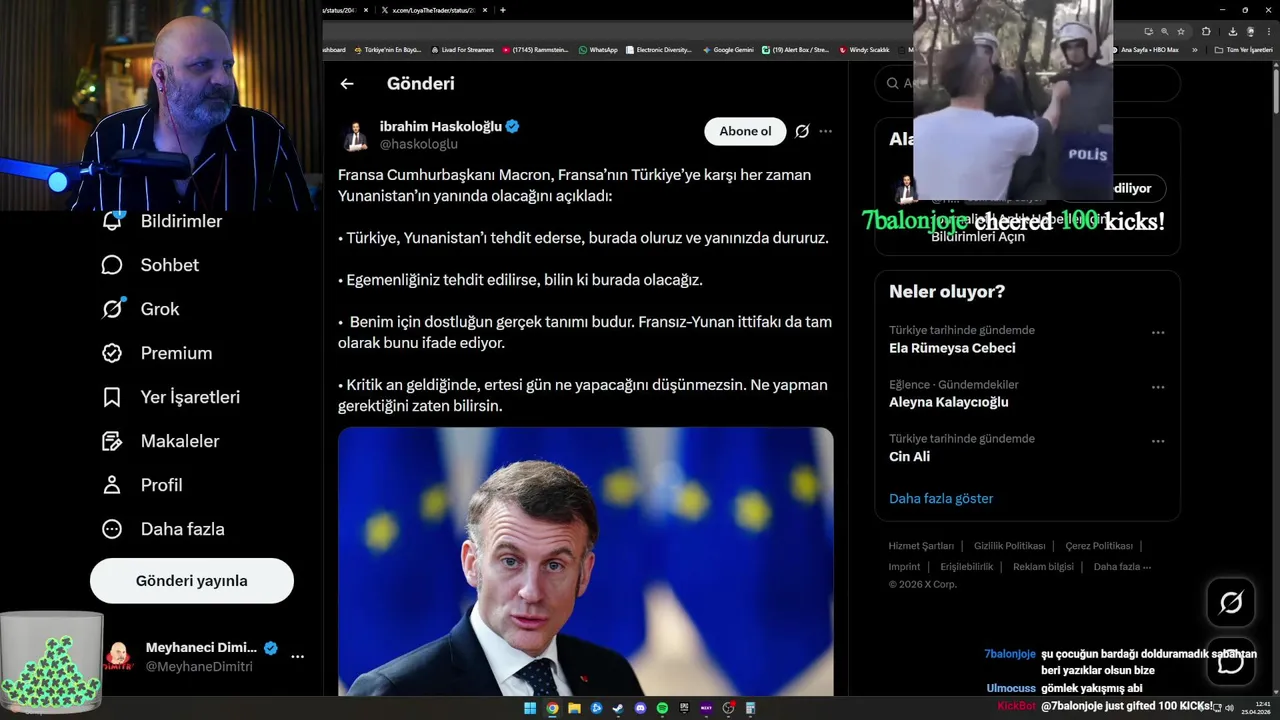Open WhatsApp bookmark in bookmarks bar
Screen dimensions: 1280x720
[598, 49]
